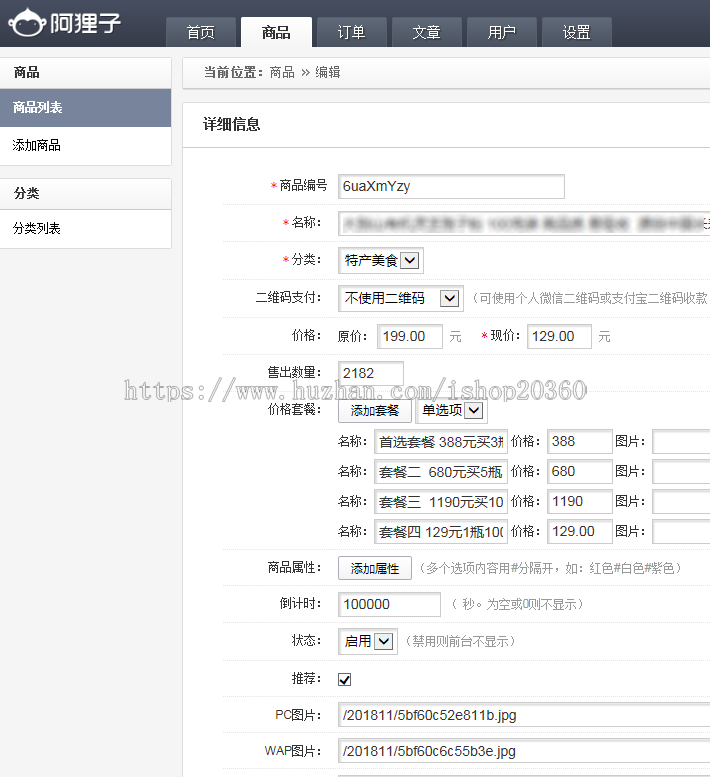This screenshot has width=710, height=777.
Task: Go to the 文章 tab
Action: (x=427, y=32)
